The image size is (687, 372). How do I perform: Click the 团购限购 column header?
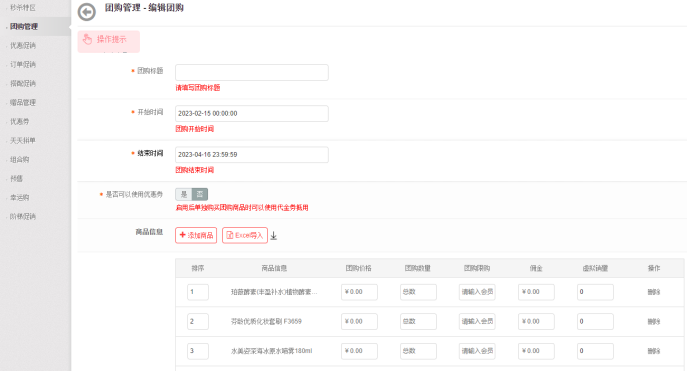477,268
